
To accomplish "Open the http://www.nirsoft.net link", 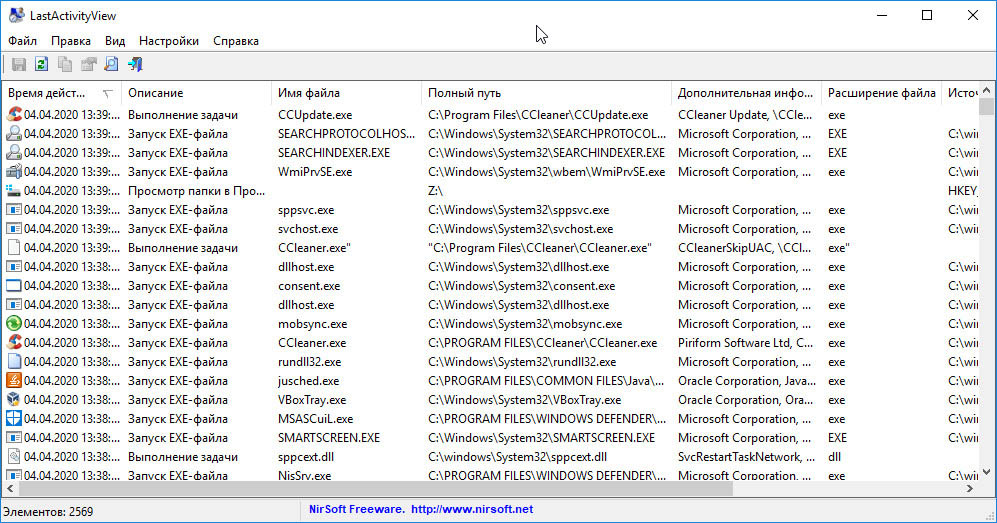I will [x=472, y=509].
